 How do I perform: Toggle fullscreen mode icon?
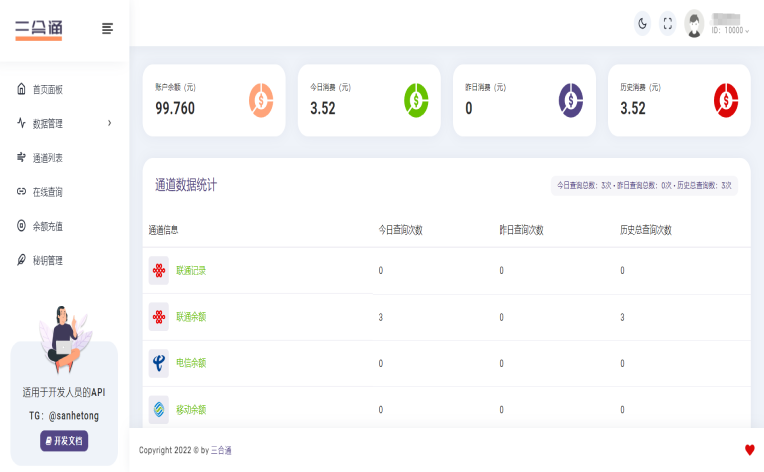tap(668, 23)
